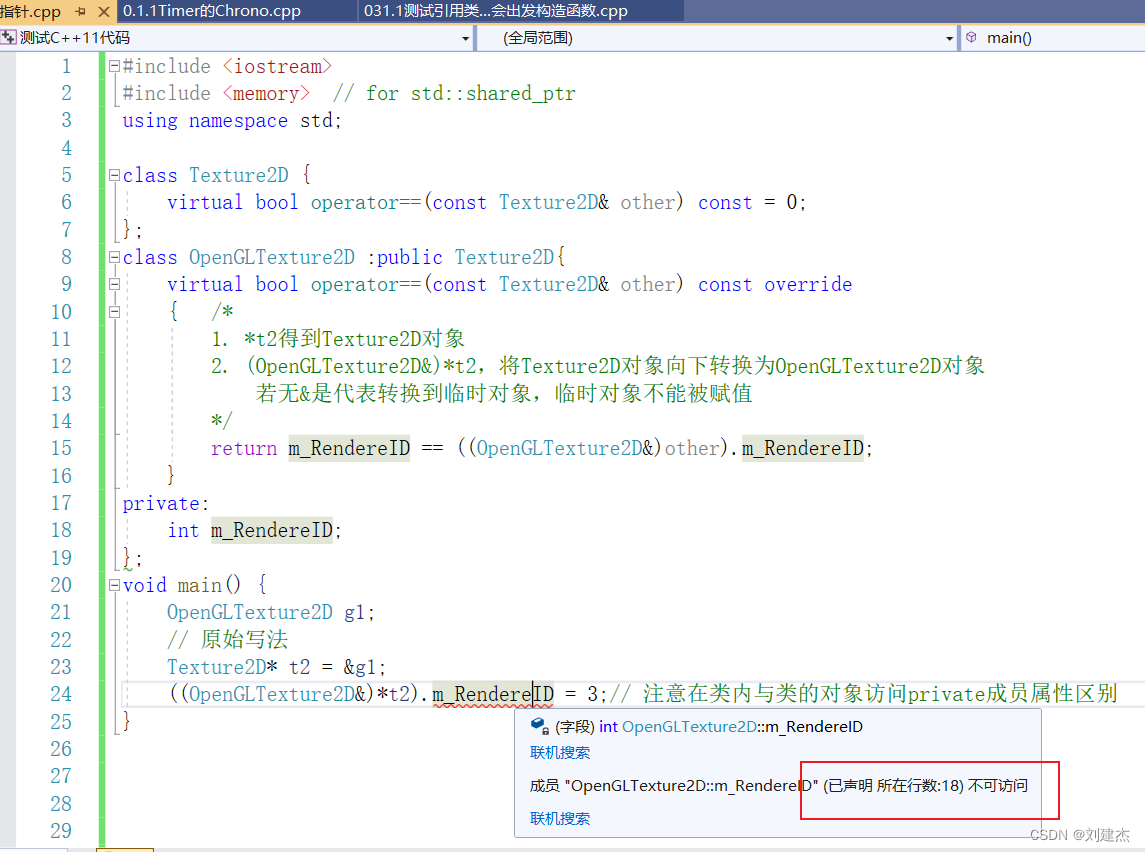The image size is (1145, 852).
Task: Click first 联机搜索 link in tooltip
Action: click(559, 753)
